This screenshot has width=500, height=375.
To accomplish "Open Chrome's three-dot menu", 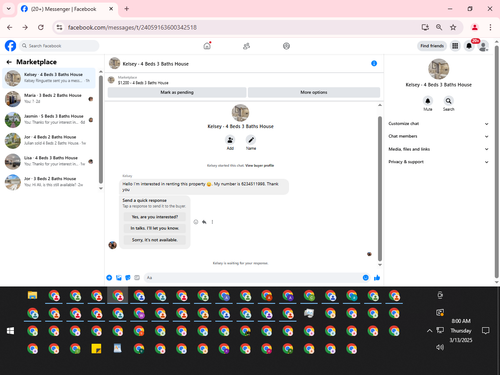I will tap(490, 27).
